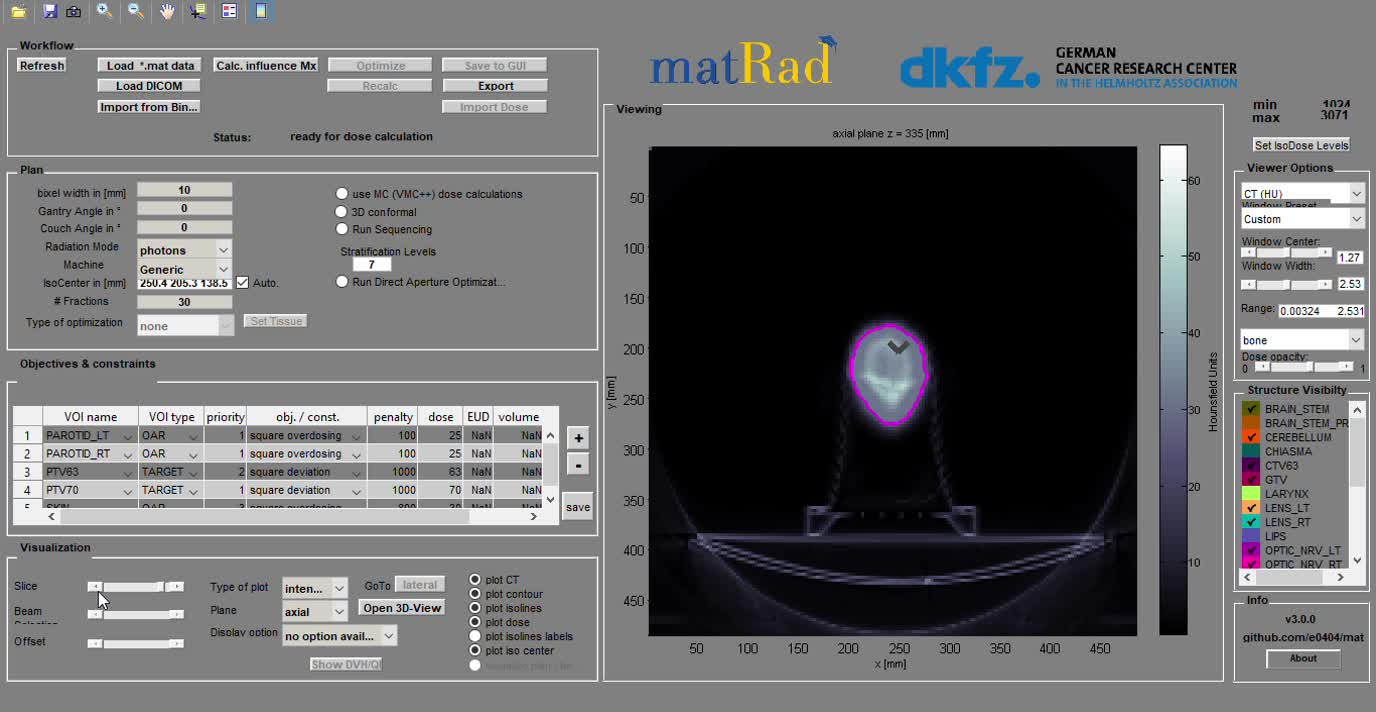Remove a row with the minus button
This screenshot has width=1376, height=712.
[x=578, y=465]
